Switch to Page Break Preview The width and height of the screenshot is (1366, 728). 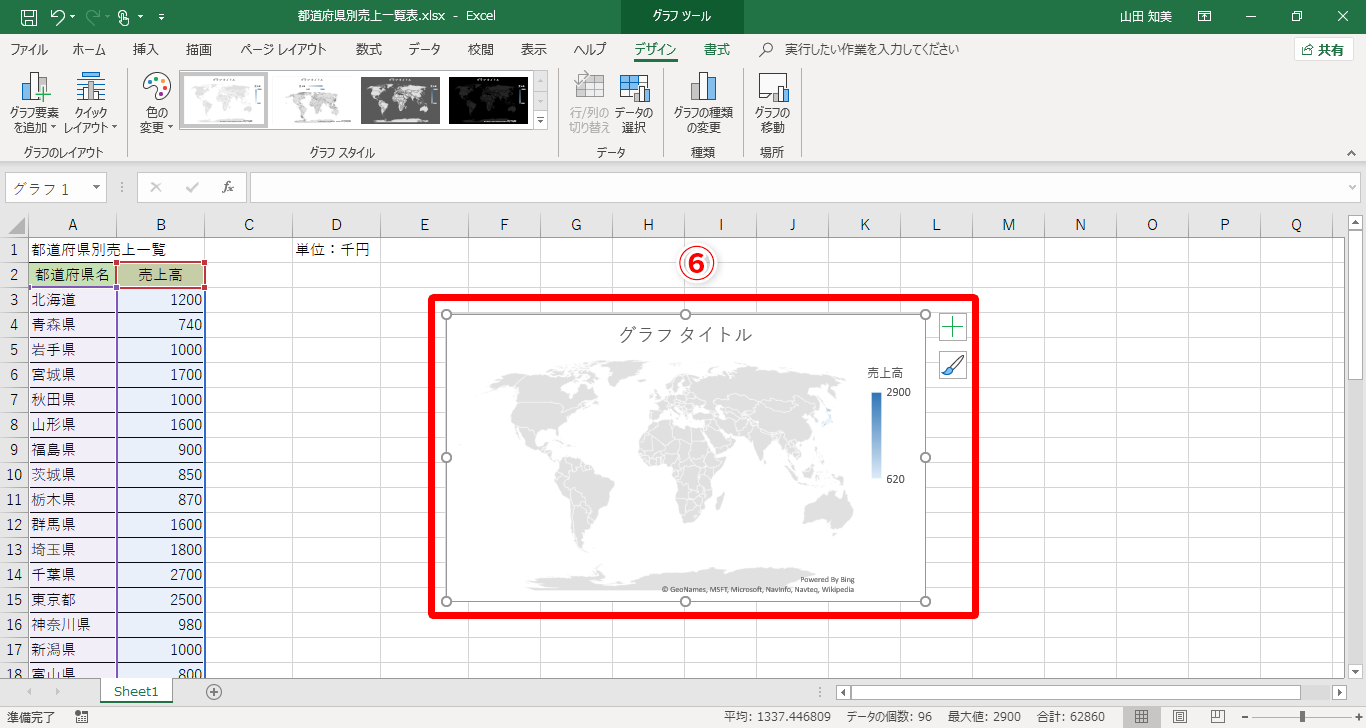coord(1217,717)
